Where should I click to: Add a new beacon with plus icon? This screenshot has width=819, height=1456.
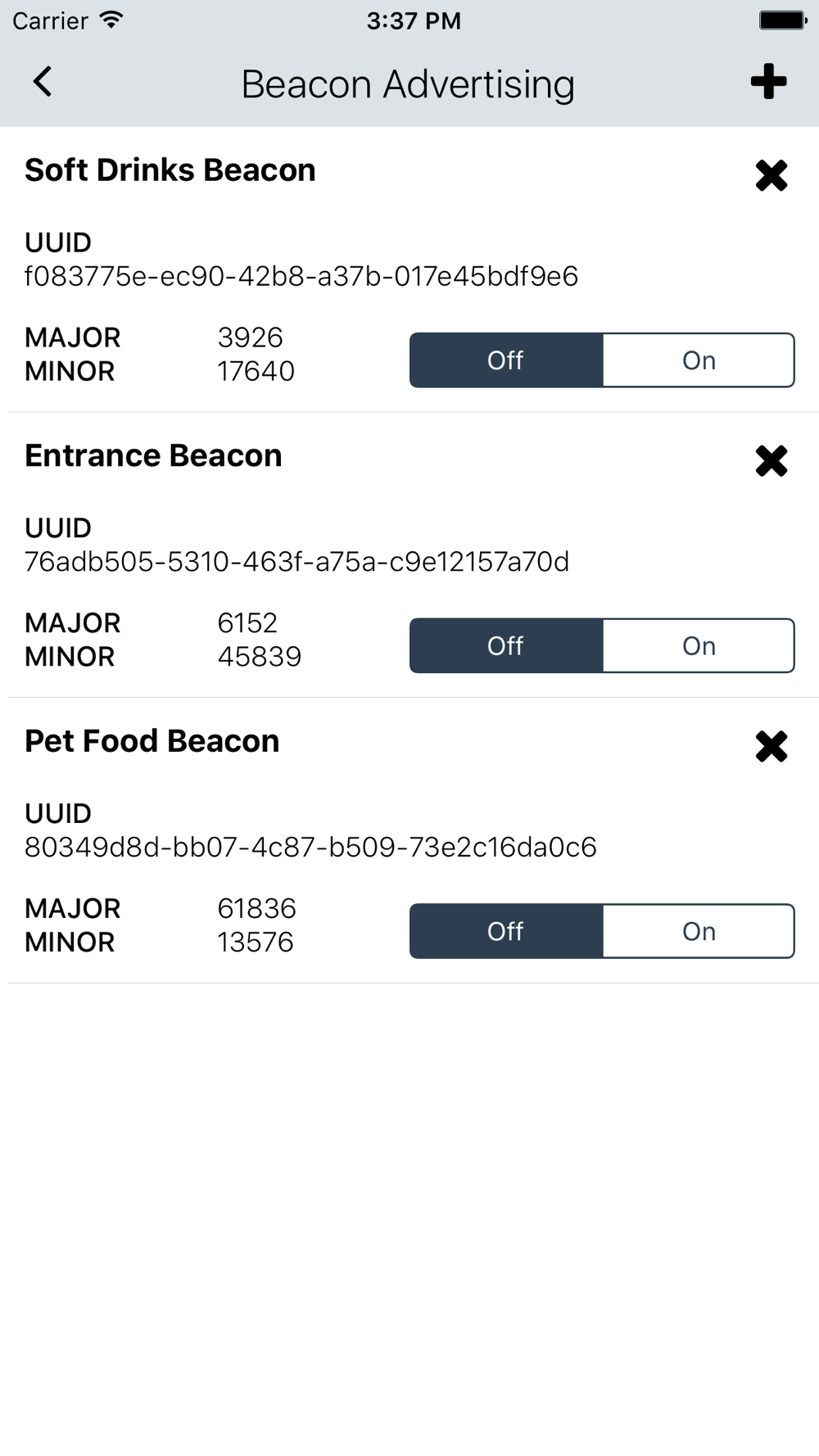click(x=768, y=82)
